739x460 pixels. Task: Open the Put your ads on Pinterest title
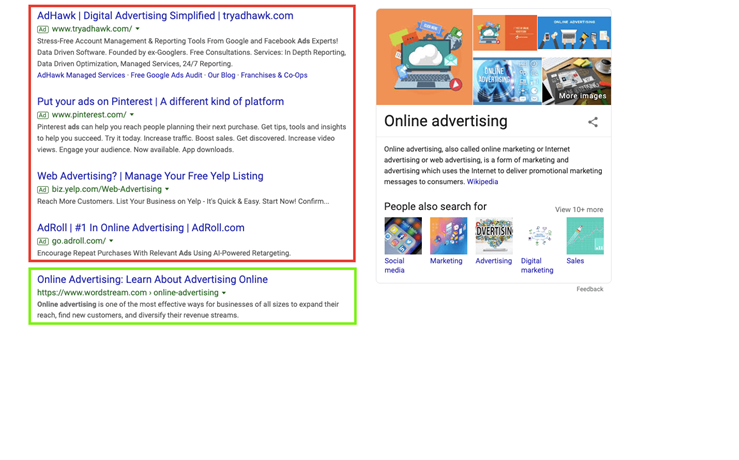160,101
